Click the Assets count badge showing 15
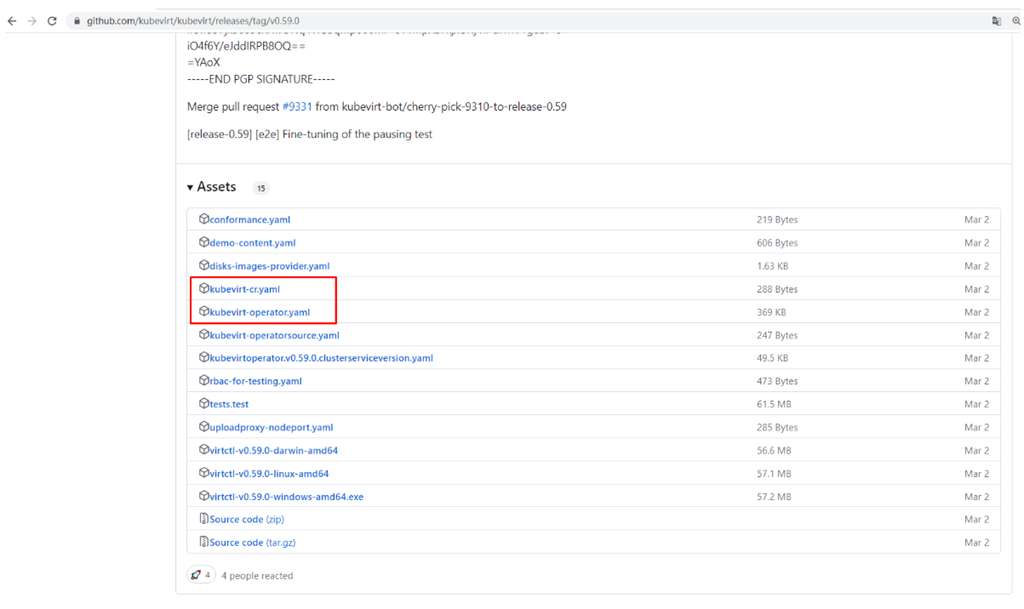Image resolution: width=1024 pixels, height=609 pixels. pyautogui.click(x=261, y=188)
